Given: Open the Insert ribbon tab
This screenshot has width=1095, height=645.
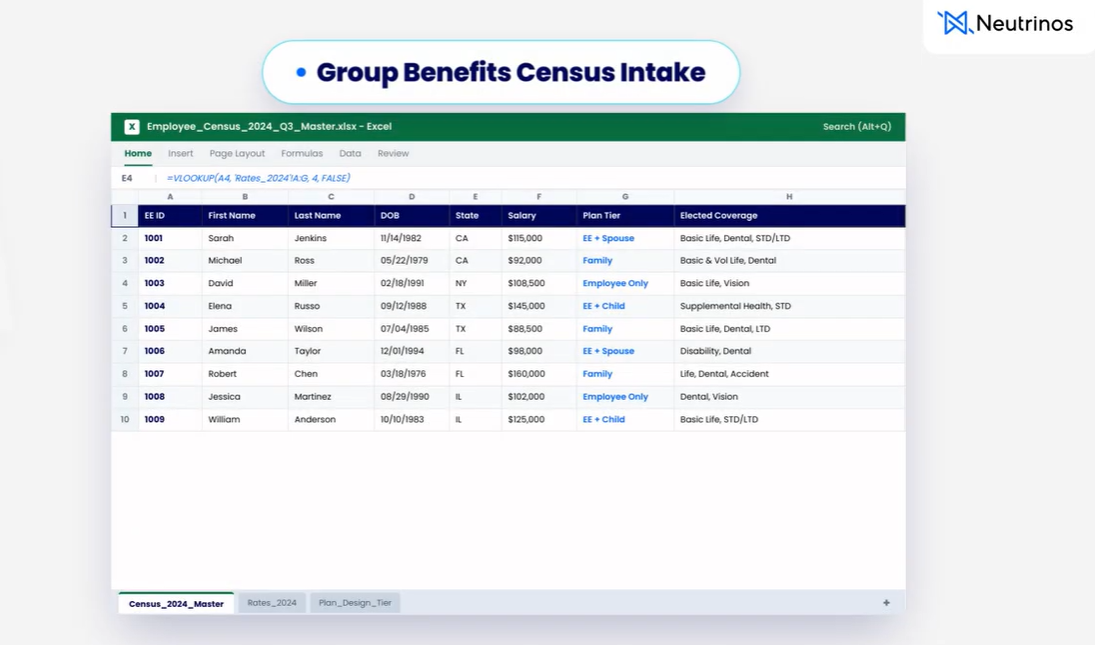Looking at the screenshot, I should click(x=180, y=154).
